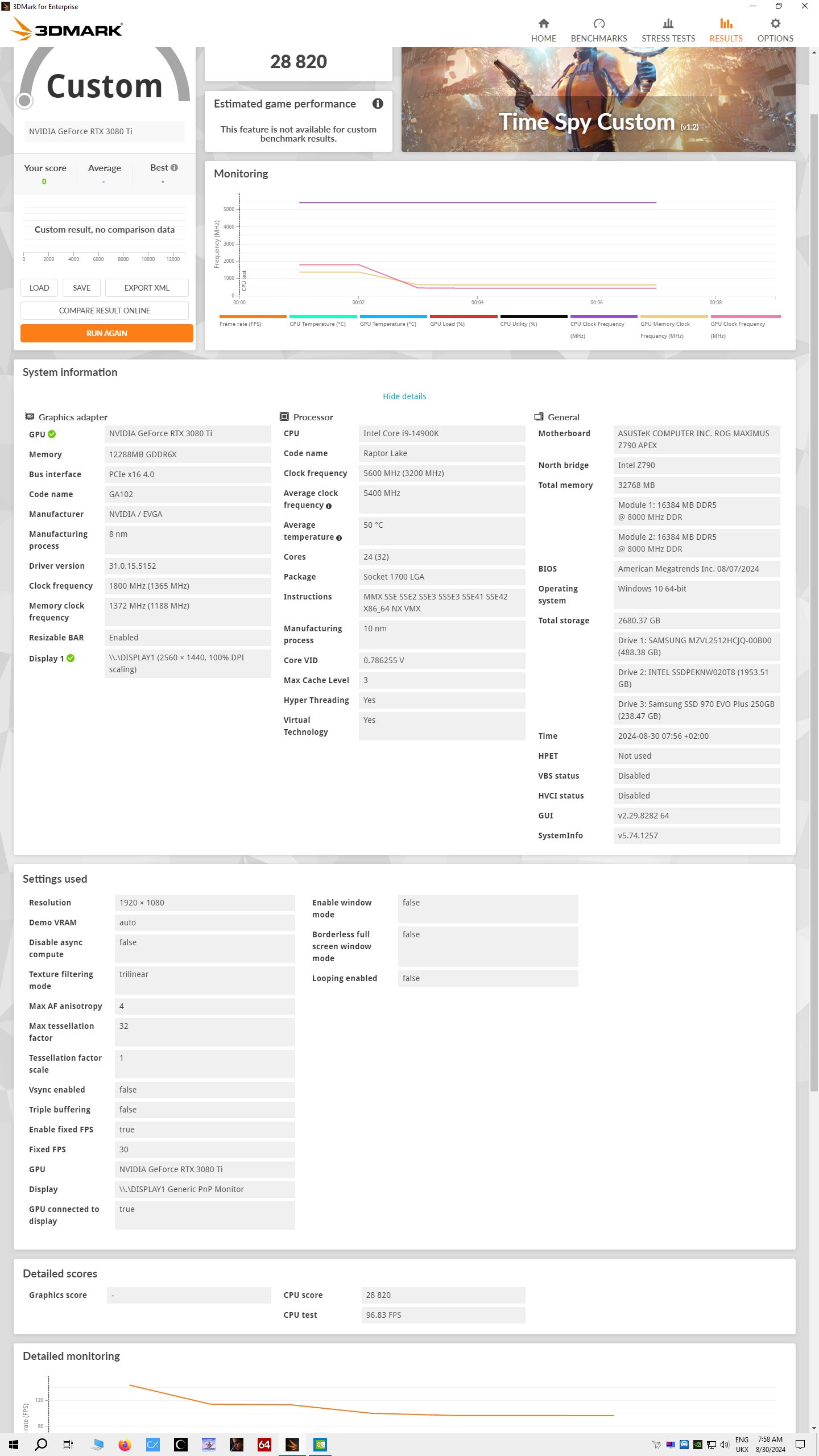Select the RESULTS tab
Screen dimensions: 819x1456
pos(726,31)
